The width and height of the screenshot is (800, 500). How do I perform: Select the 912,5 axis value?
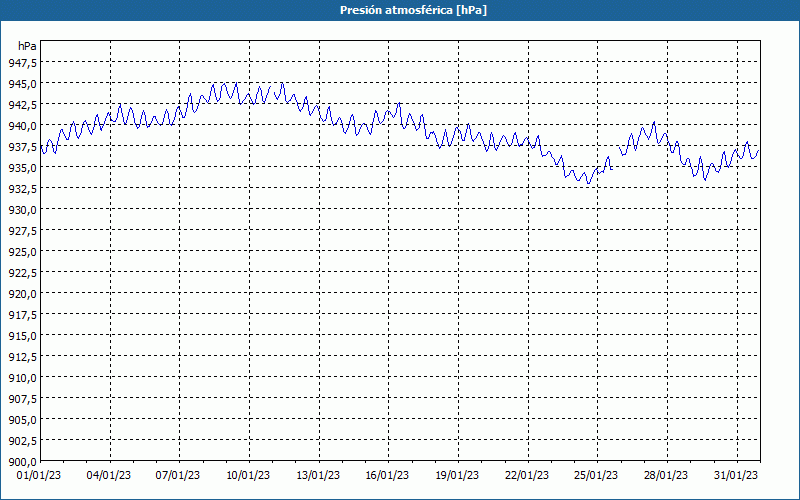(x=22, y=357)
